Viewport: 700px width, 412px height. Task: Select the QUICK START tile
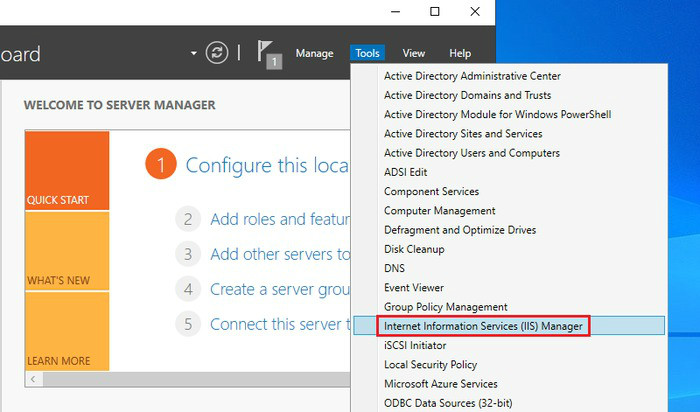click(x=66, y=171)
